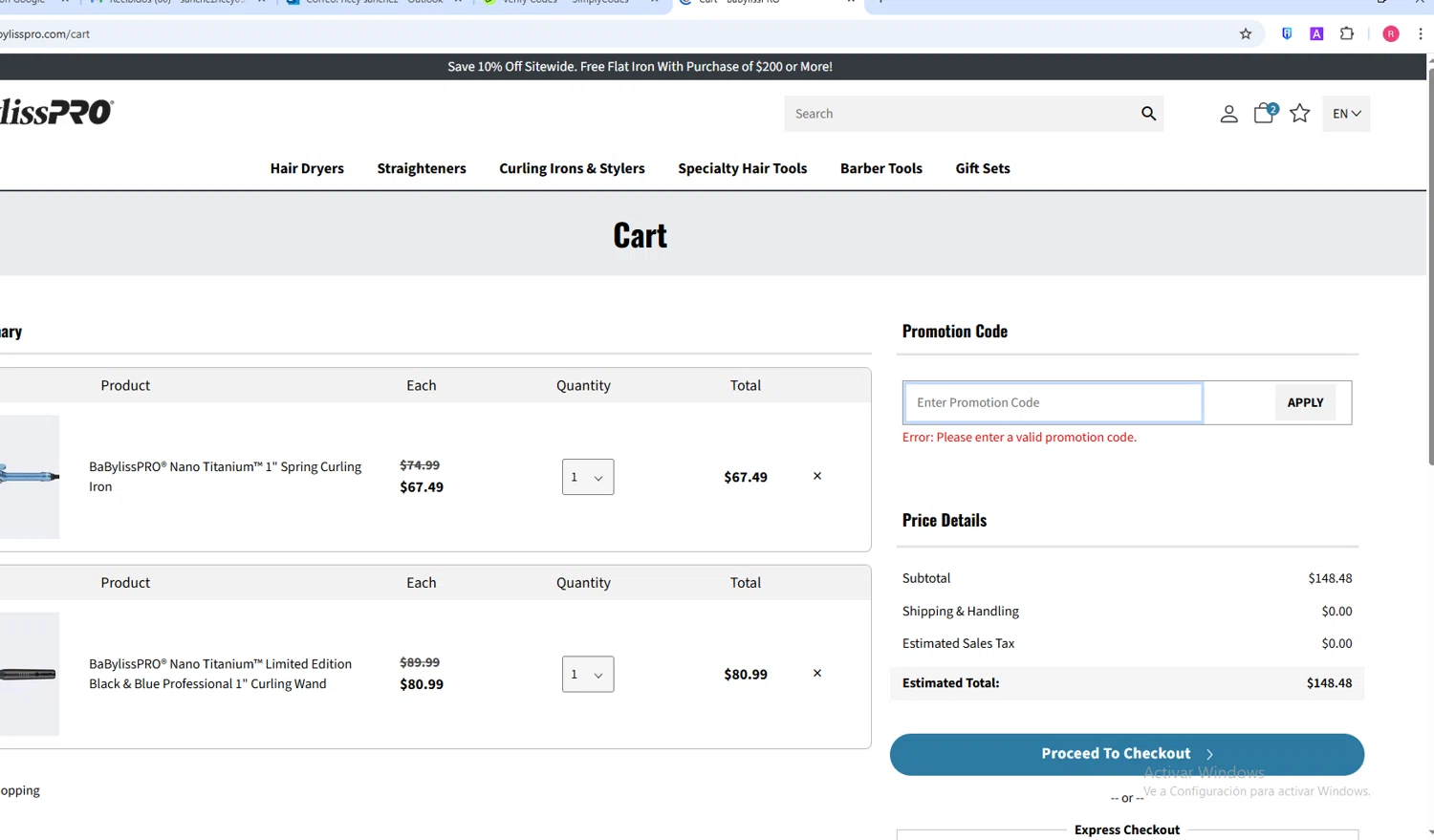Viewport: 1434px width, 840px height.
Task: Click the Shipping & Handling $0.00 amount
Action: point(1336,611)
